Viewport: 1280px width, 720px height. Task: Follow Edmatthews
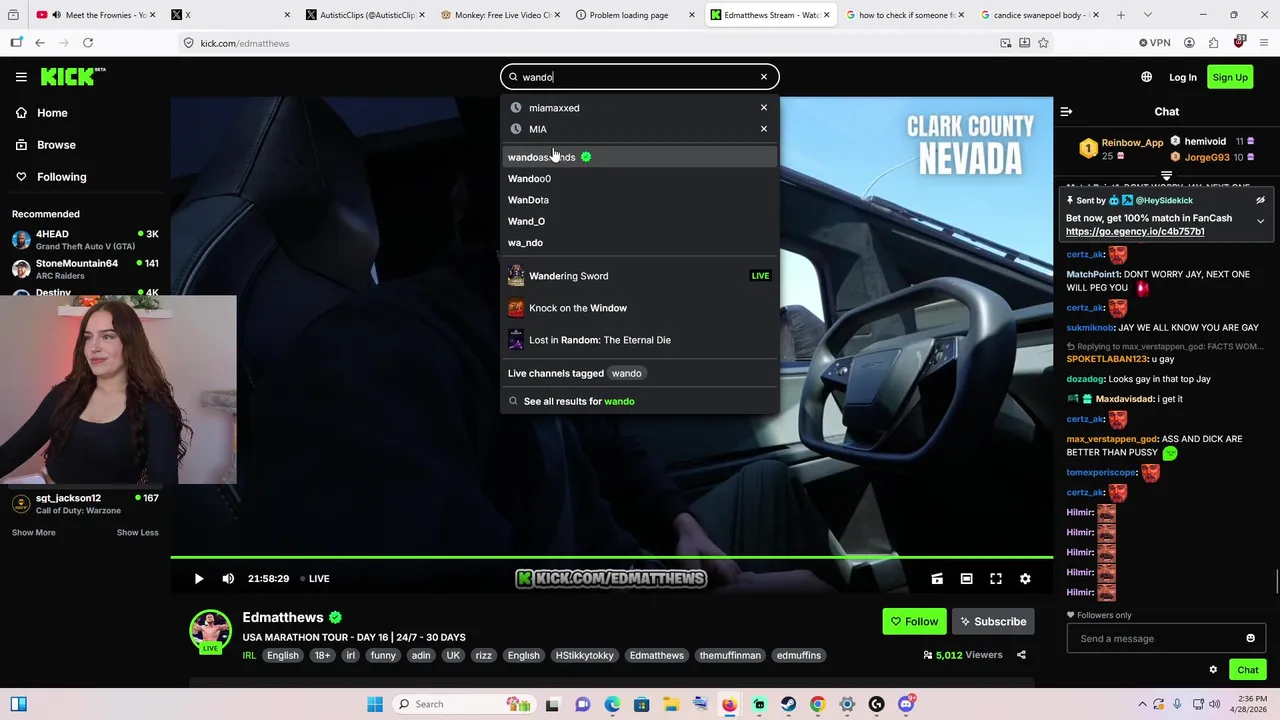[914, 622]
